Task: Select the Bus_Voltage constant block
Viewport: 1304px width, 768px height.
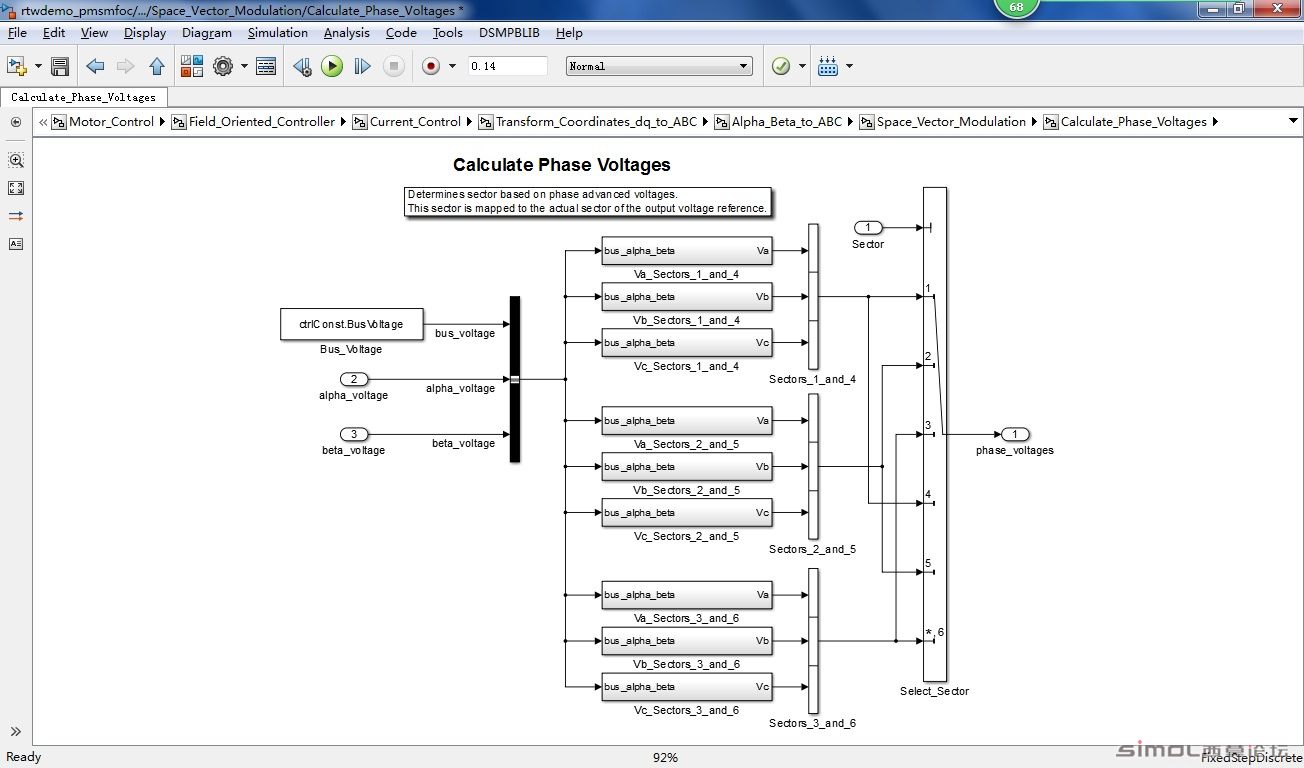Action: (352, 324)
